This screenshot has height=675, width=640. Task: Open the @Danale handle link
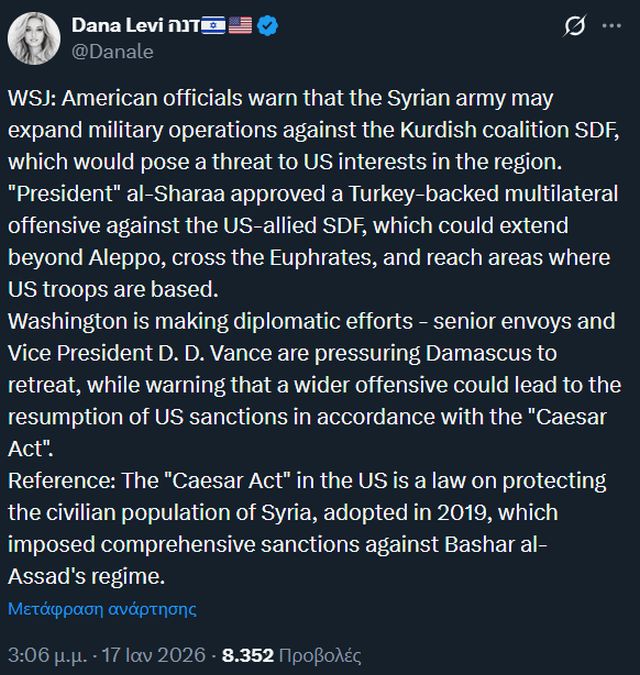pos(112,52)
